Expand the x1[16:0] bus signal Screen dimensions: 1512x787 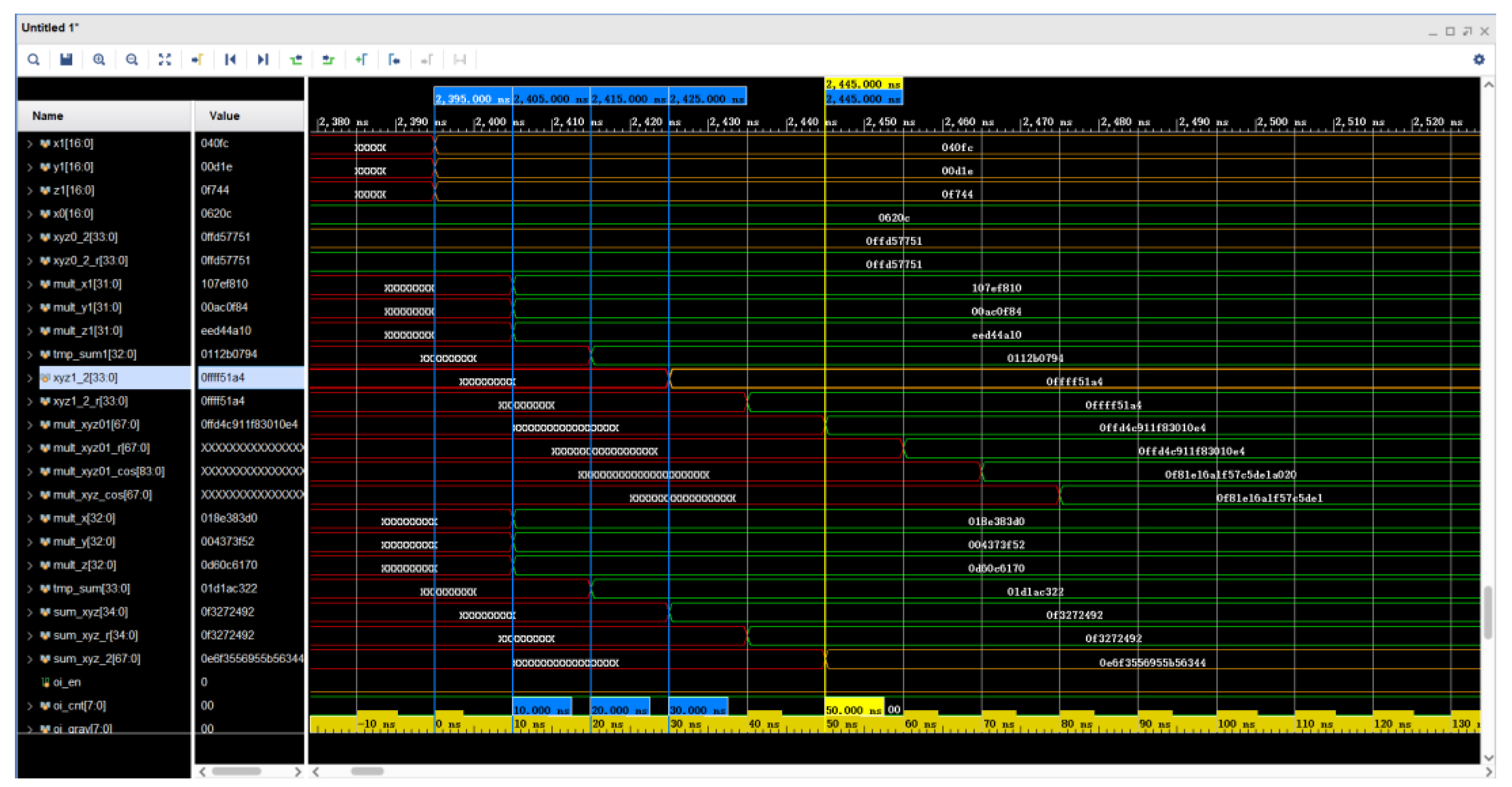[29, 144]
